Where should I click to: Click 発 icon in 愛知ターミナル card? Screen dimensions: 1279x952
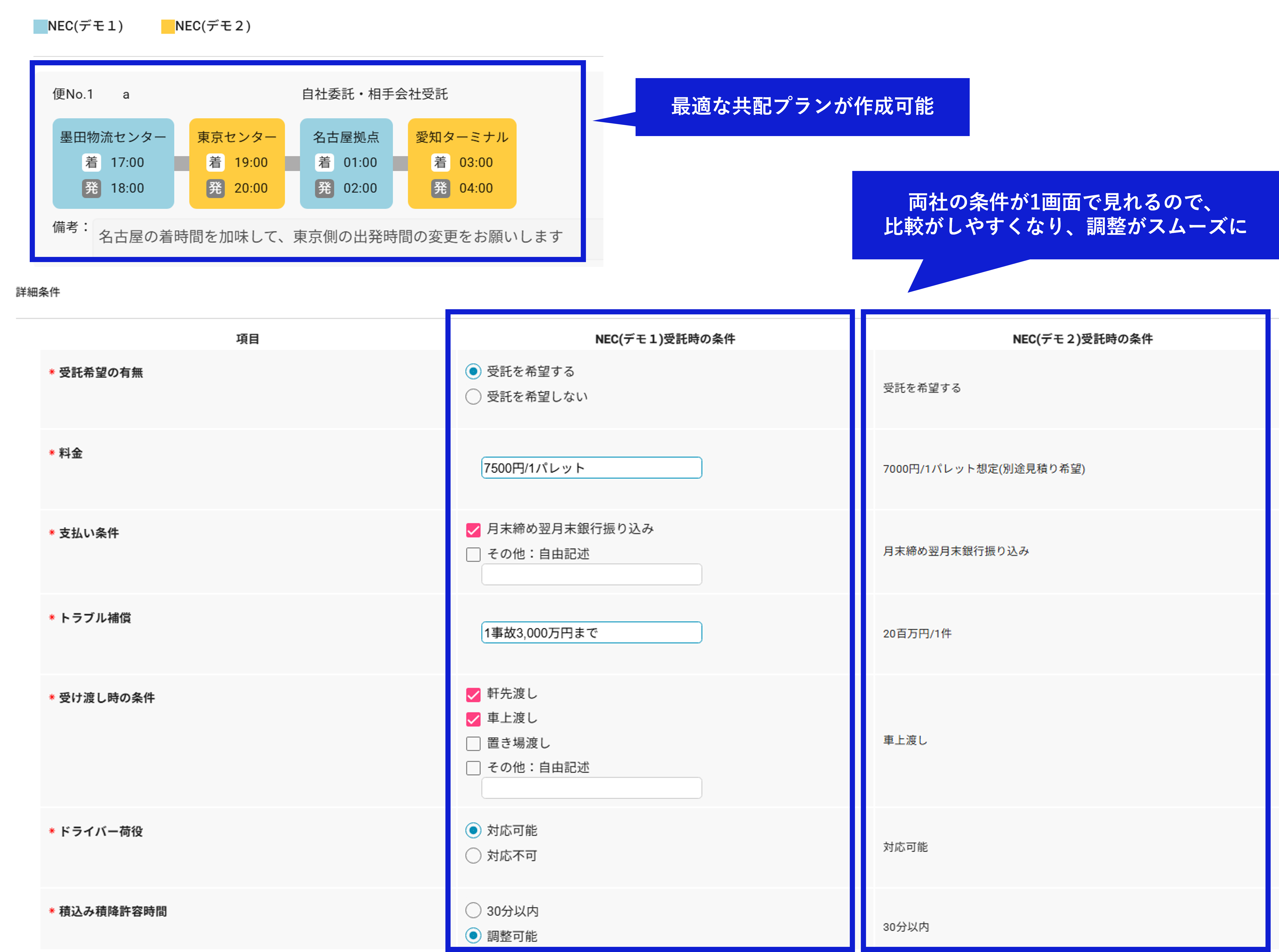pyautogui.click(x=440, y=188)
